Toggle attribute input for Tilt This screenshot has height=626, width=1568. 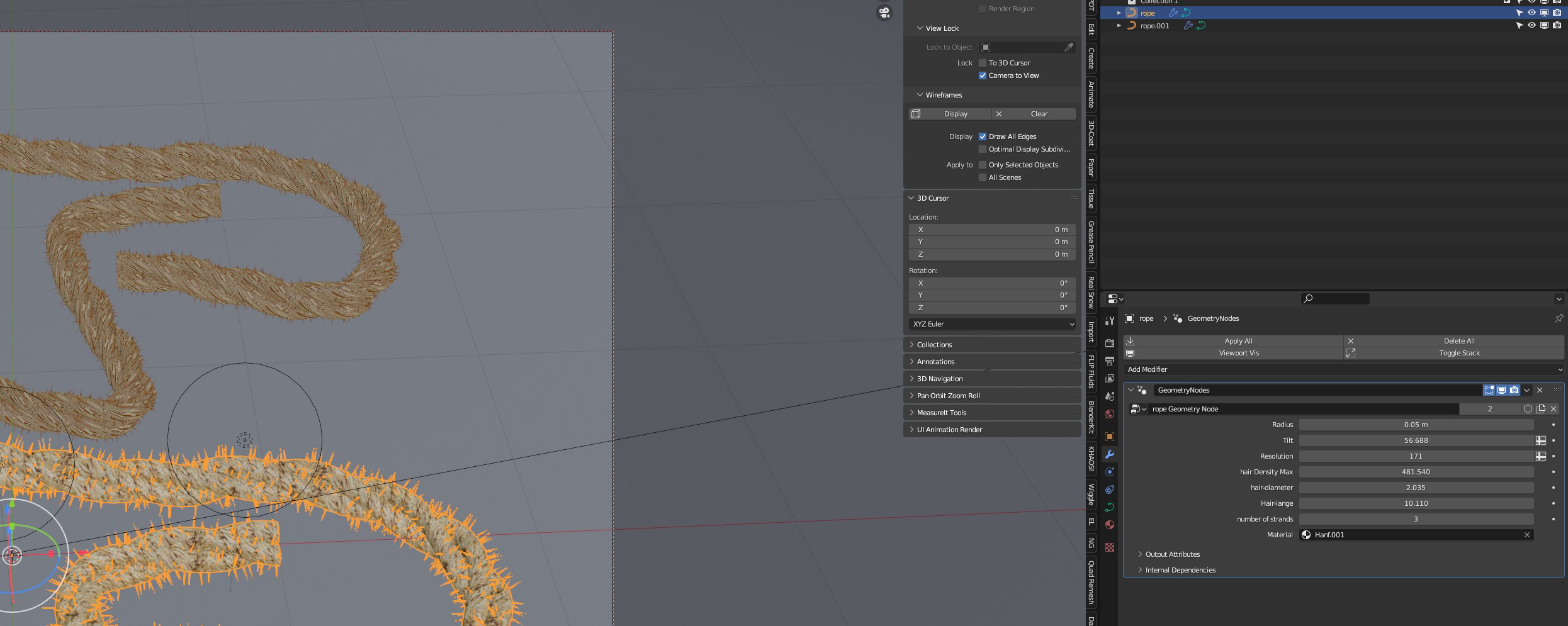coord(1540,440)
